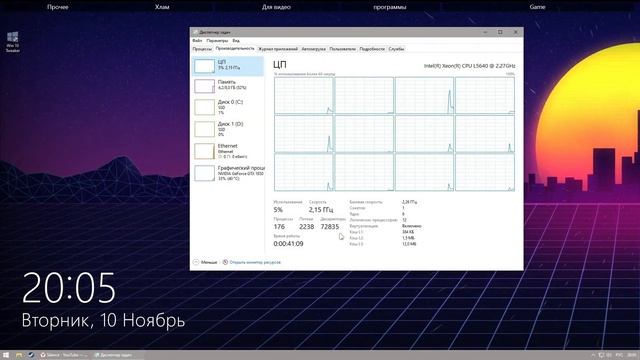
Task: Click the 20:05 desktop clock widget
Action: point(69,288)
